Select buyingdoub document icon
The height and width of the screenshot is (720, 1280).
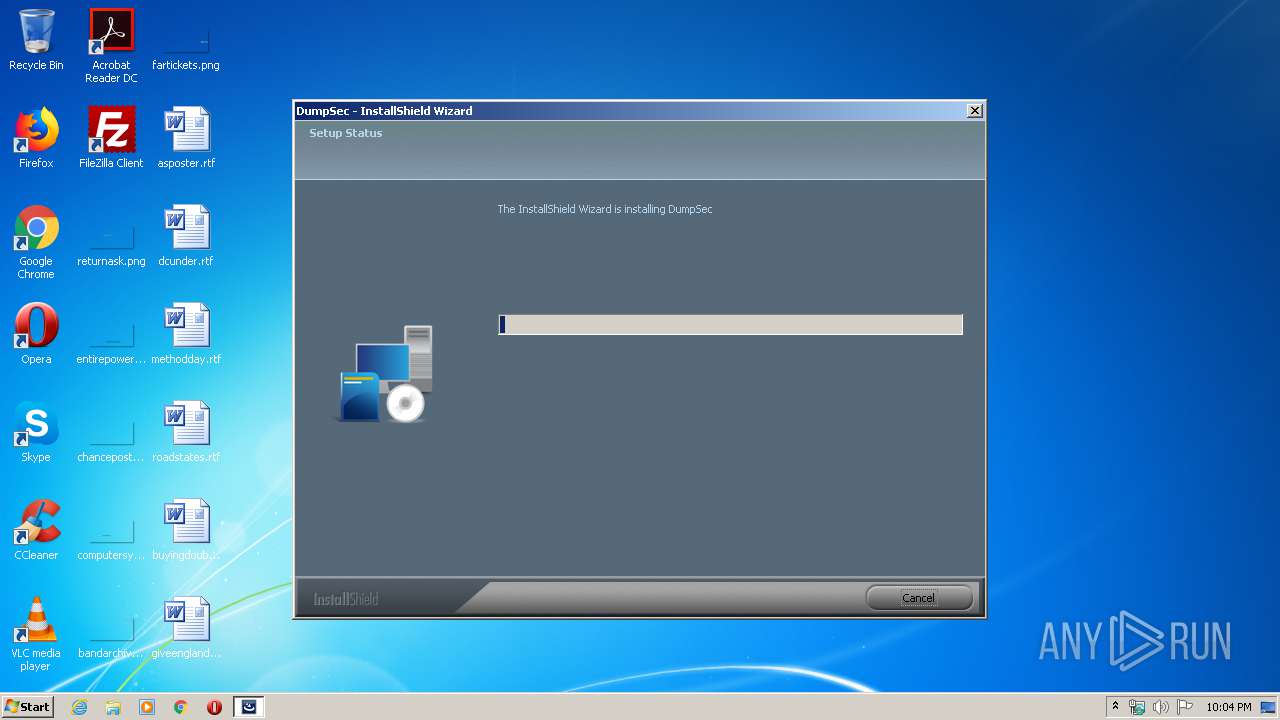(186, 531)
